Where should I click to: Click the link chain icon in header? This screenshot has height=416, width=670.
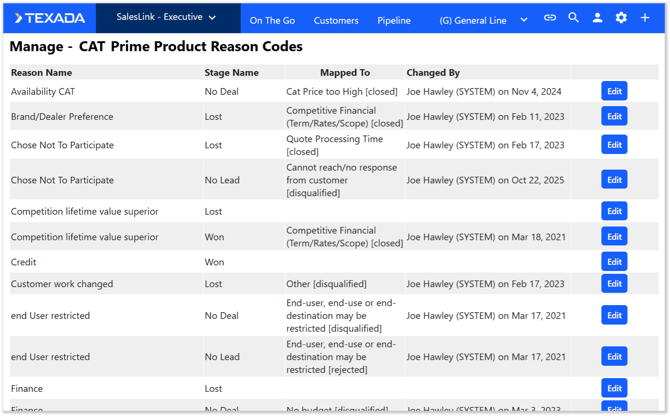coord(550,18)
